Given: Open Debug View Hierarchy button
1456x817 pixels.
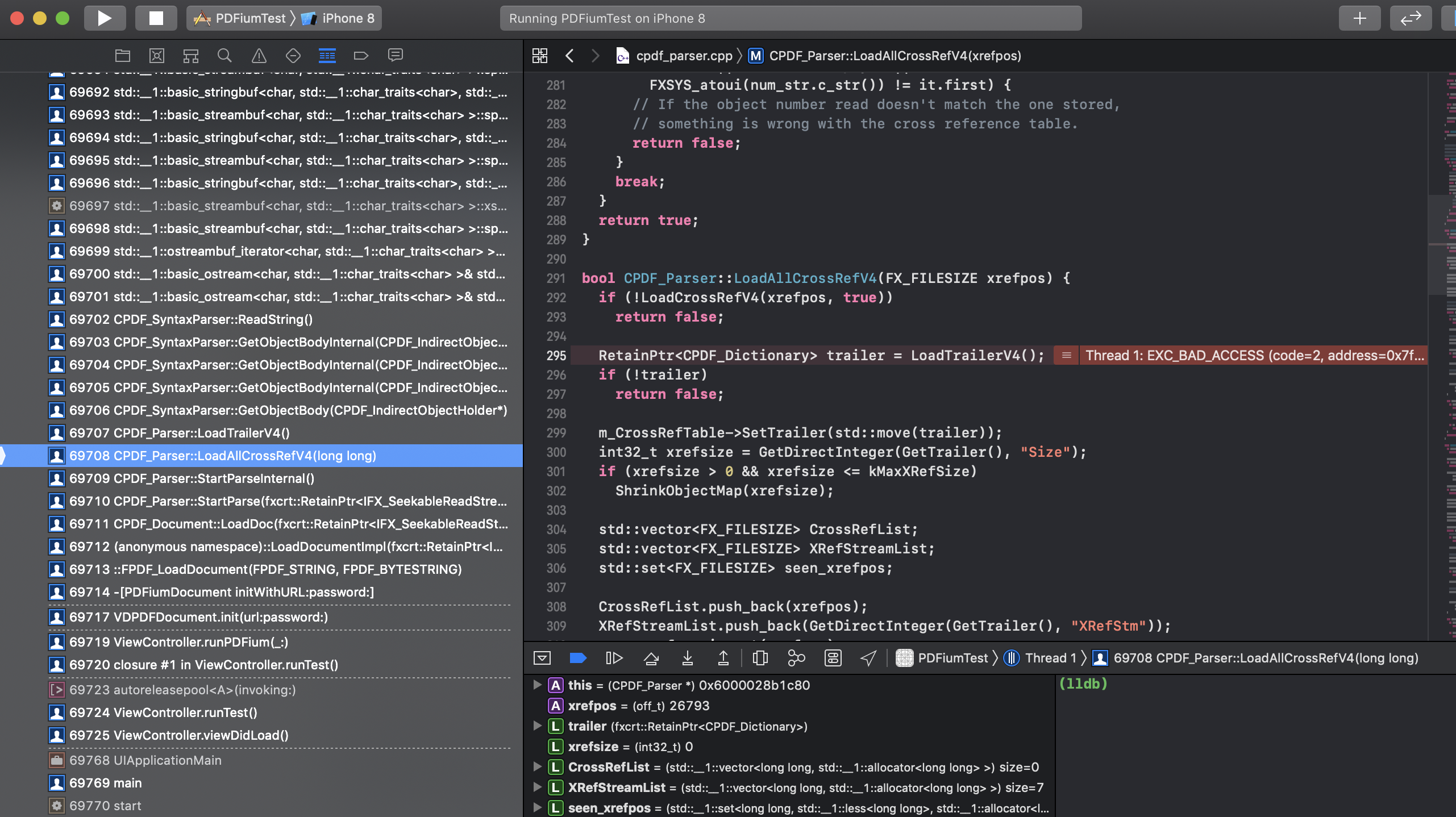Looking at the screenshot, I should [760, 658].
